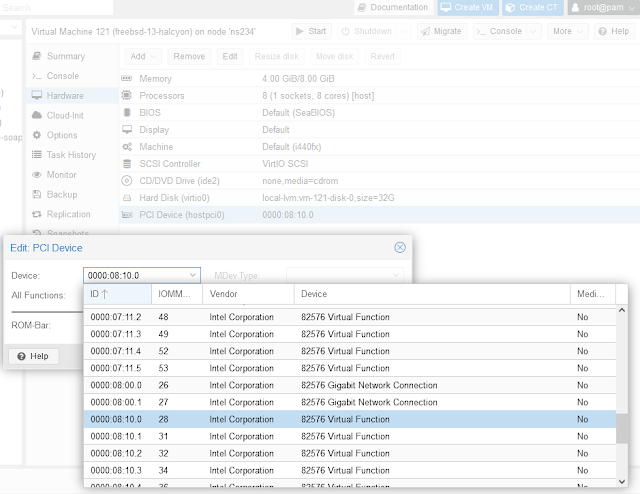Click the Migrate button
The width and height of the screenshot is (640, 494).
coord(439,31)
